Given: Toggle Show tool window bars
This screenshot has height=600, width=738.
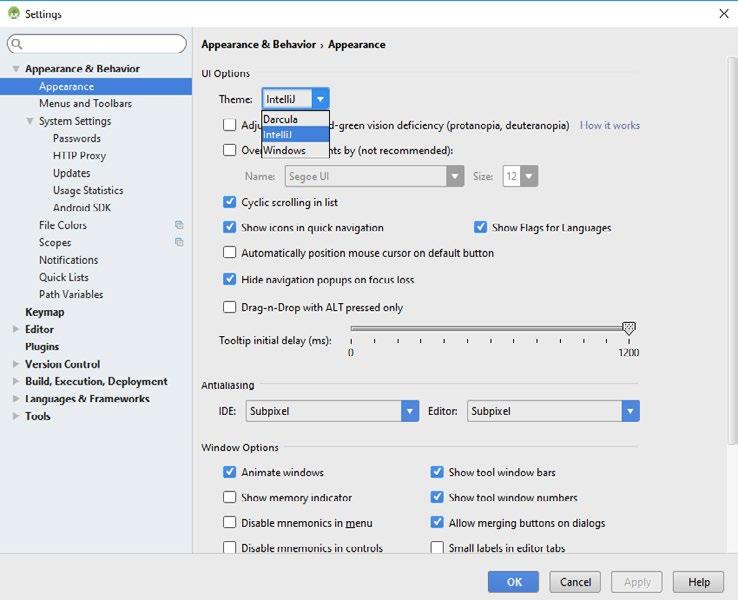Looking at the screenshot, I should coord(437,472).
